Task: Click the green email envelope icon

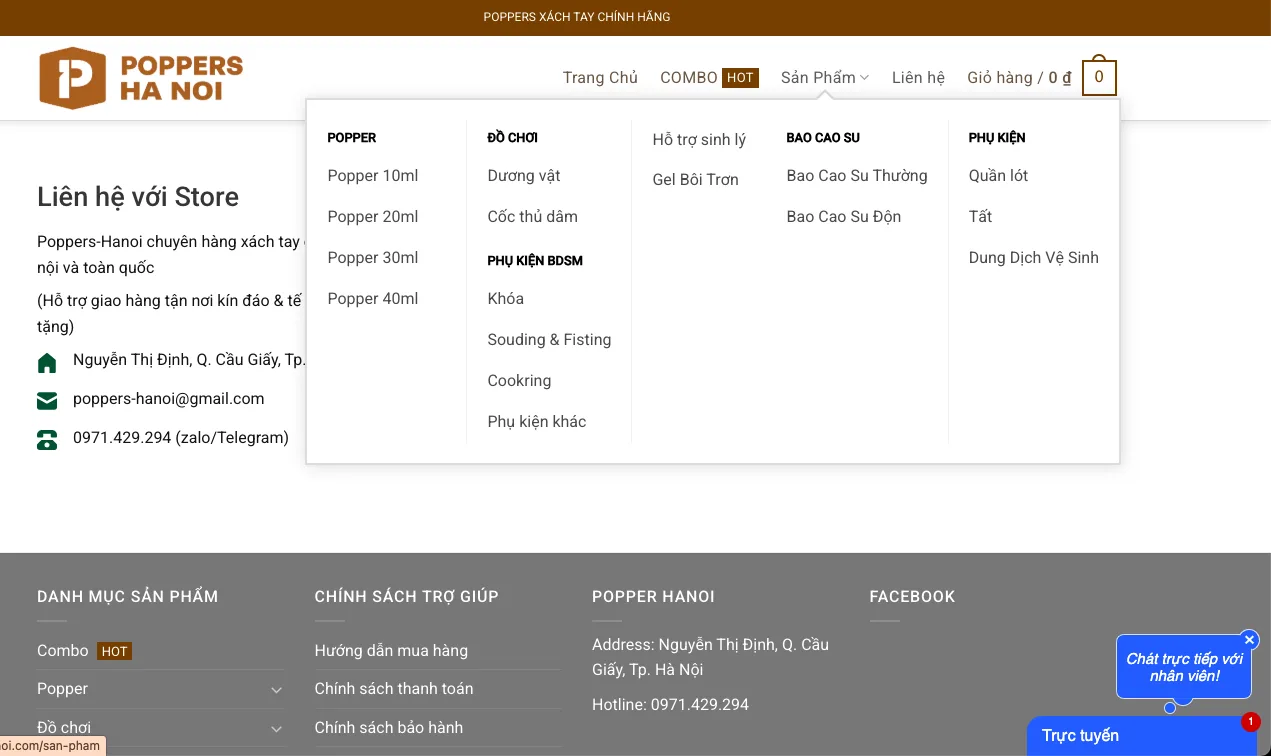Action: click(x=47, y=401)
